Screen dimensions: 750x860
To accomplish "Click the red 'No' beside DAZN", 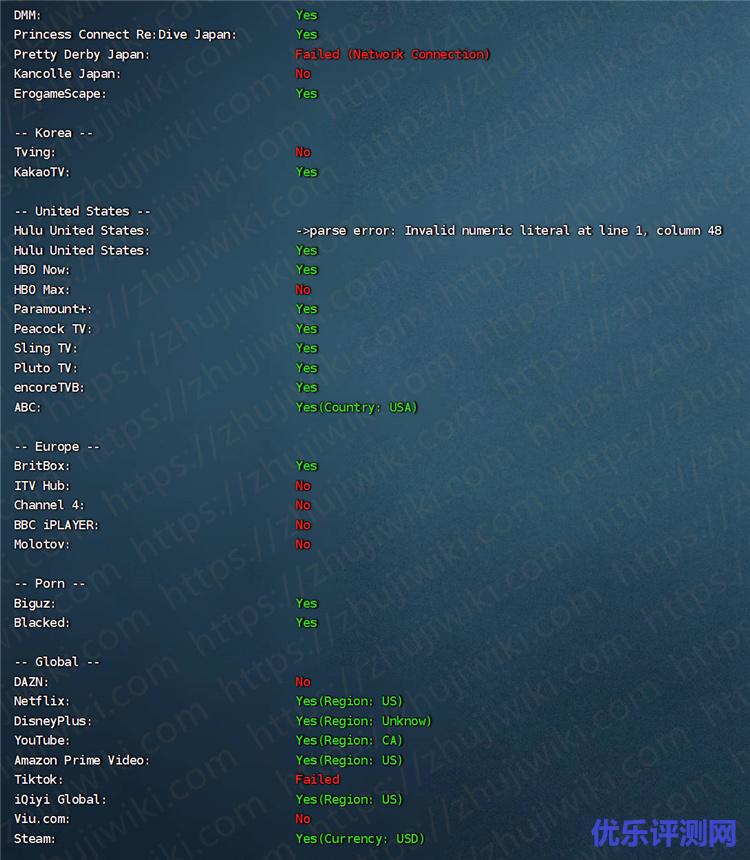I will click(303, 682).
